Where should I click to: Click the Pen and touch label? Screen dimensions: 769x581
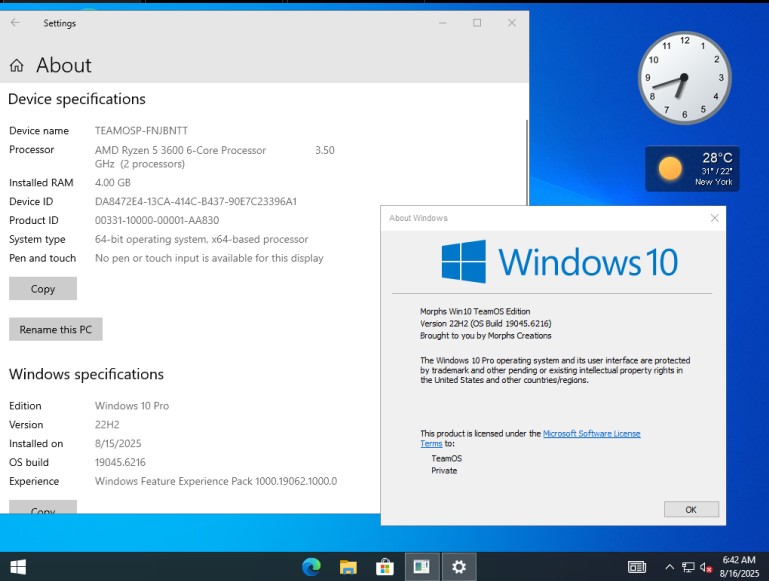point(43,258)
